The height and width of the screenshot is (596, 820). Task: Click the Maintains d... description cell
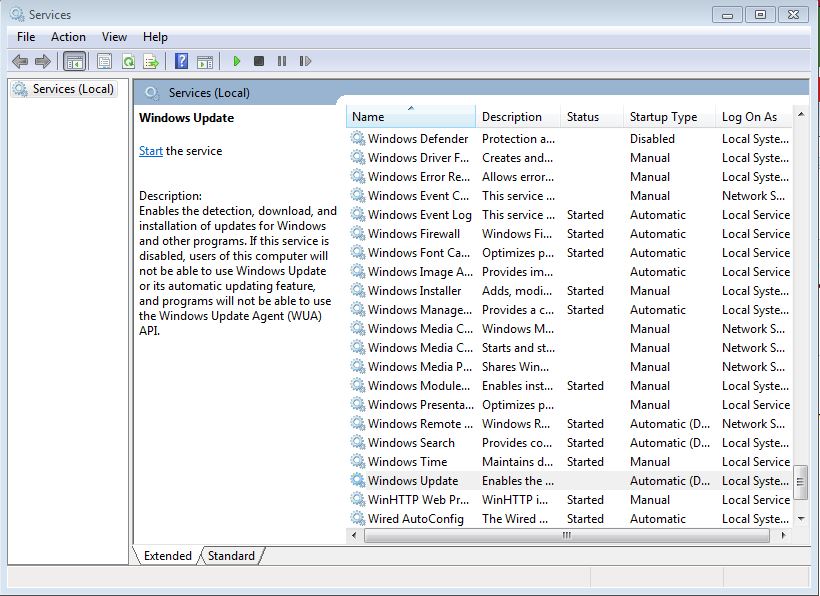(517, 462)
